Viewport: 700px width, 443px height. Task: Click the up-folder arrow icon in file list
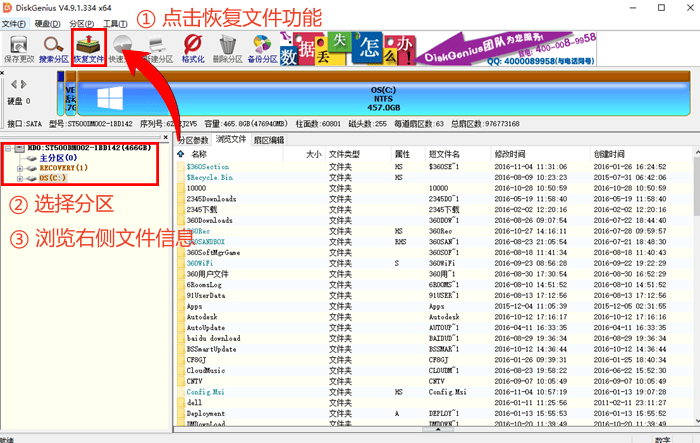point(181,154)
